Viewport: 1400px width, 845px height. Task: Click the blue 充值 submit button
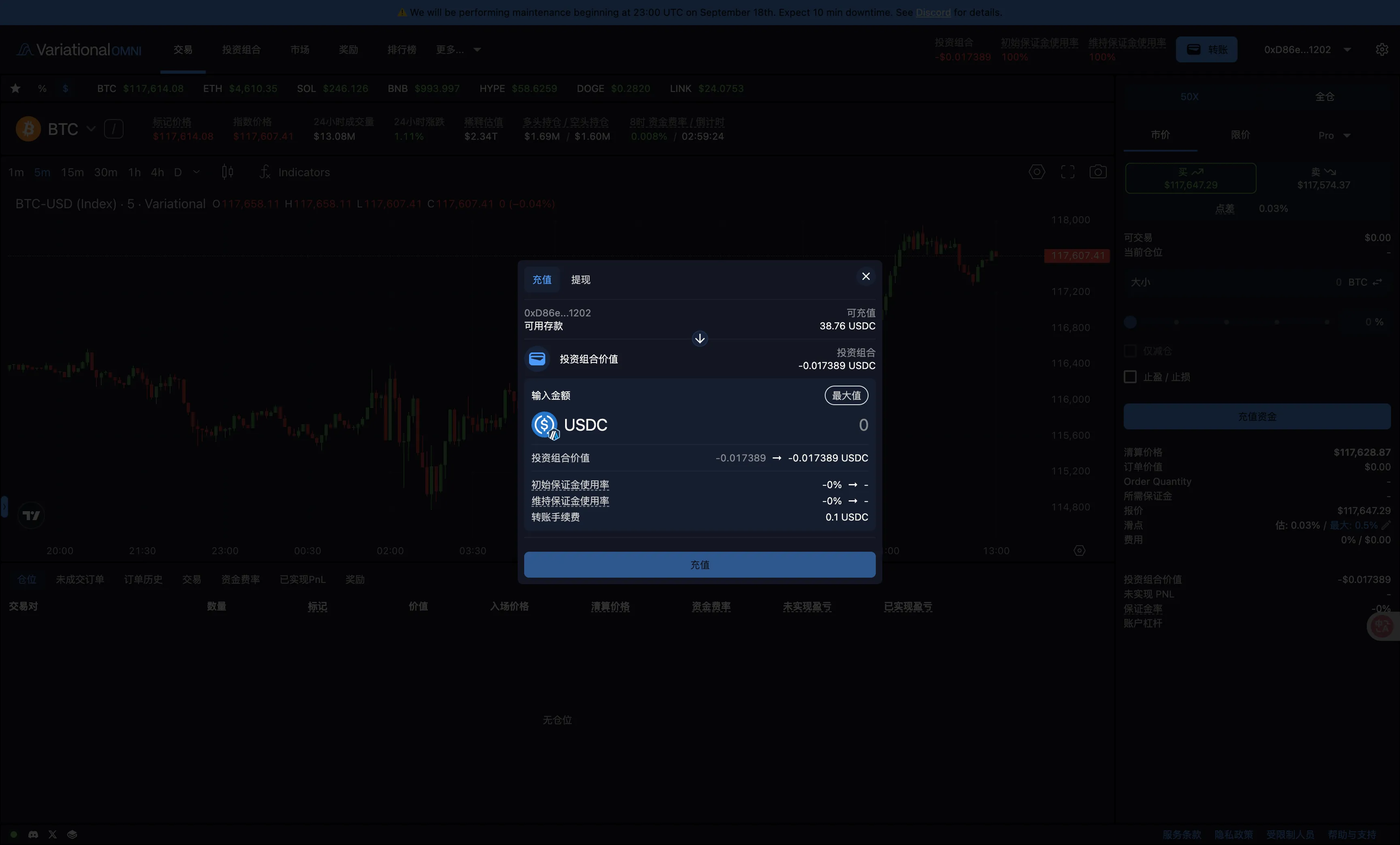(700, 565)
